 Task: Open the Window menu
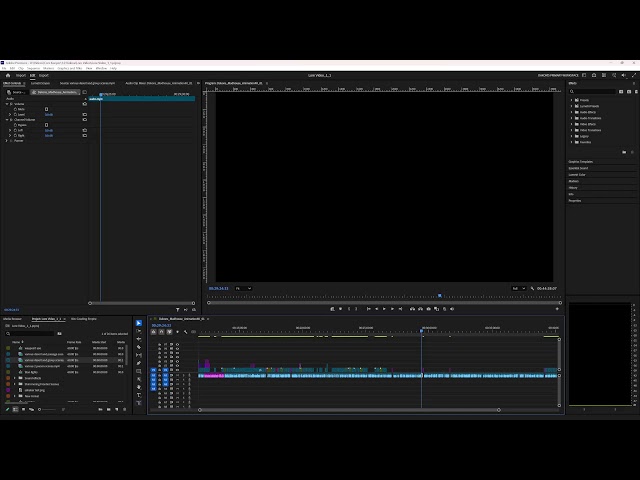[x=101, y=68]
